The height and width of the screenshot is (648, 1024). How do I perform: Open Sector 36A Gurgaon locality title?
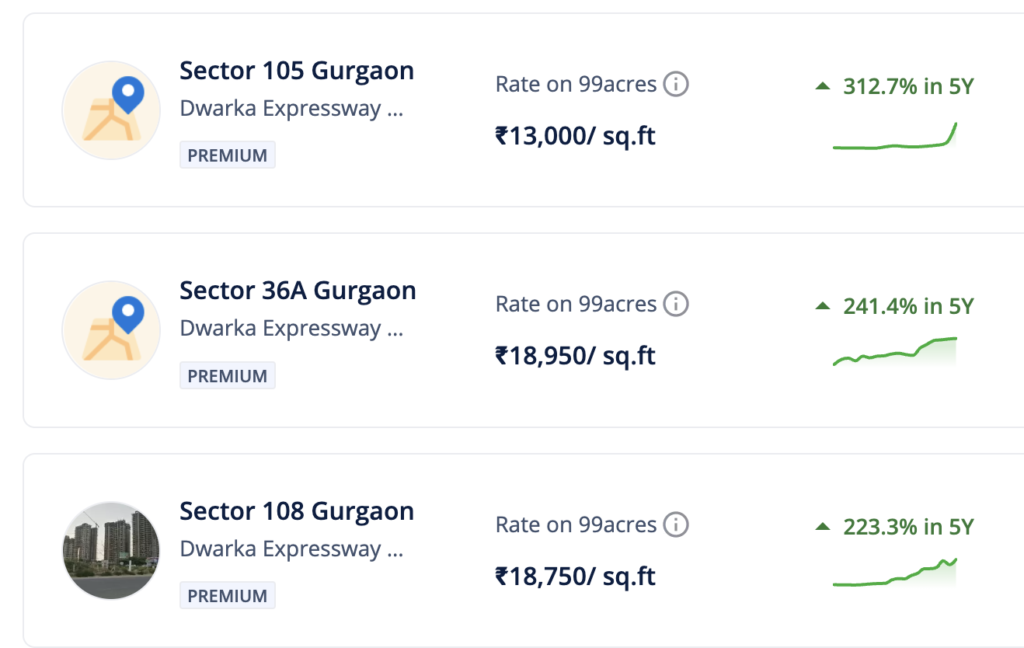298,291
